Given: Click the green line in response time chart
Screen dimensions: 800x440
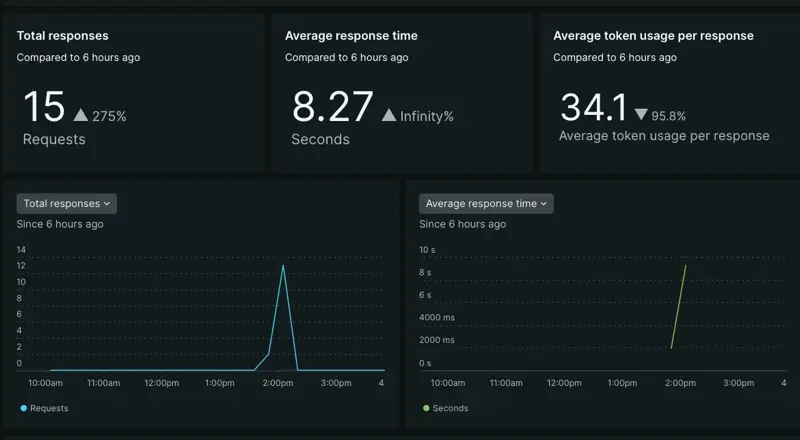Looking at the screenshot, I should [678, 306].
